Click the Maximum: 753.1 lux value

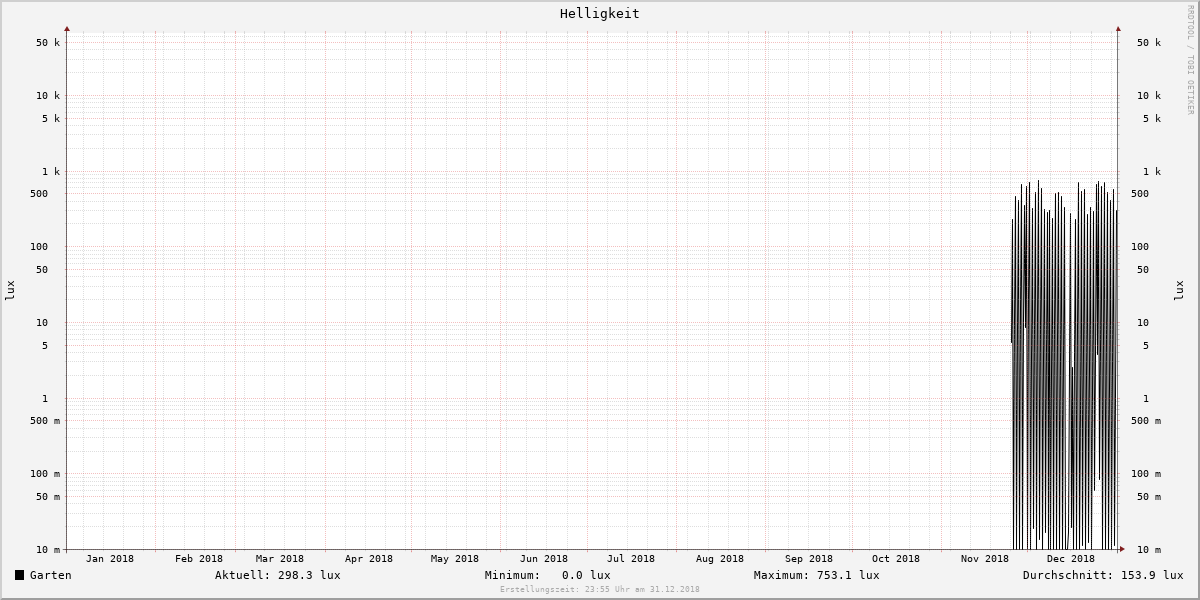pyautogui.click(x=816, y=575)
